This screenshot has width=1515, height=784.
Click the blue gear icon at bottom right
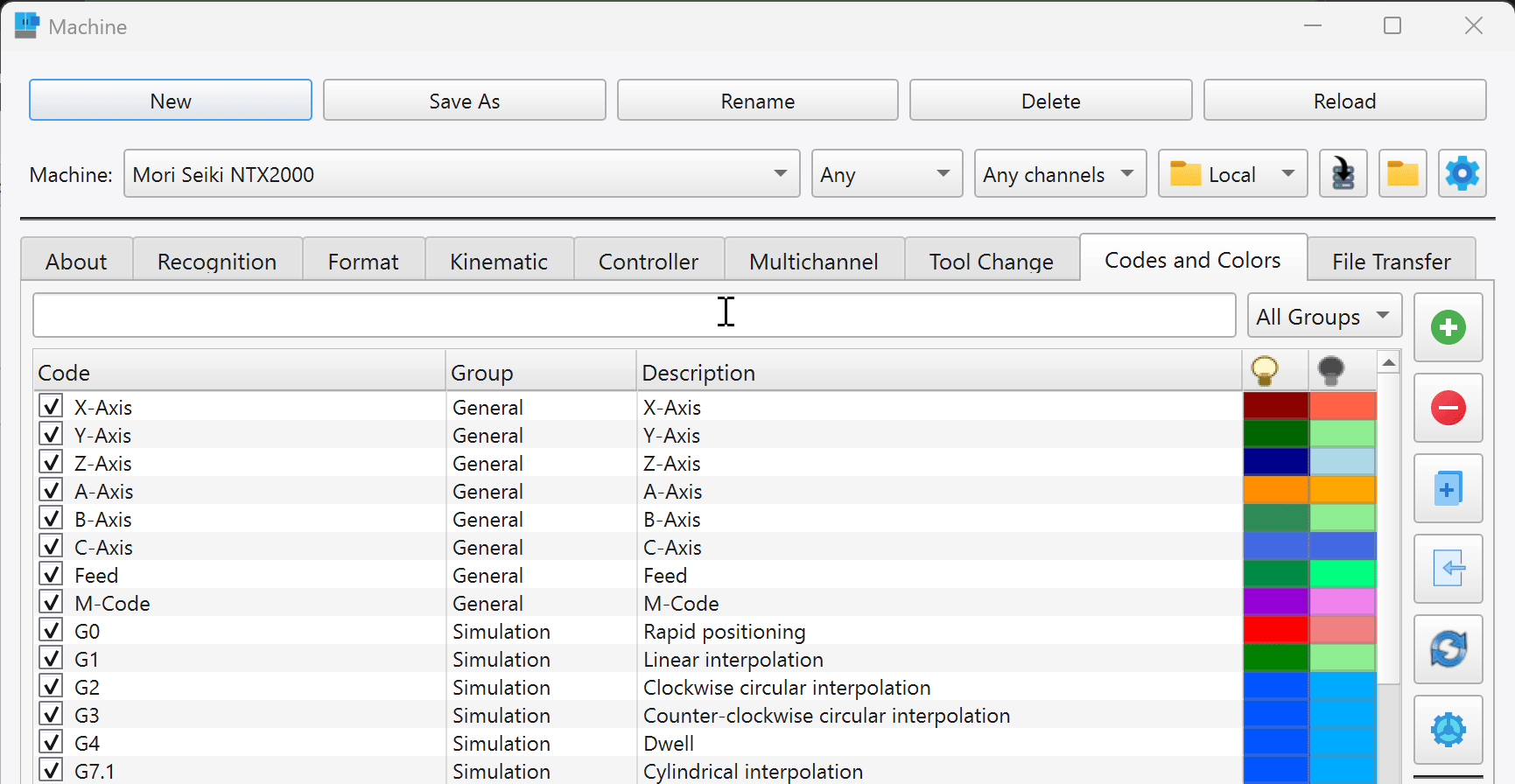coord(1448,730)
